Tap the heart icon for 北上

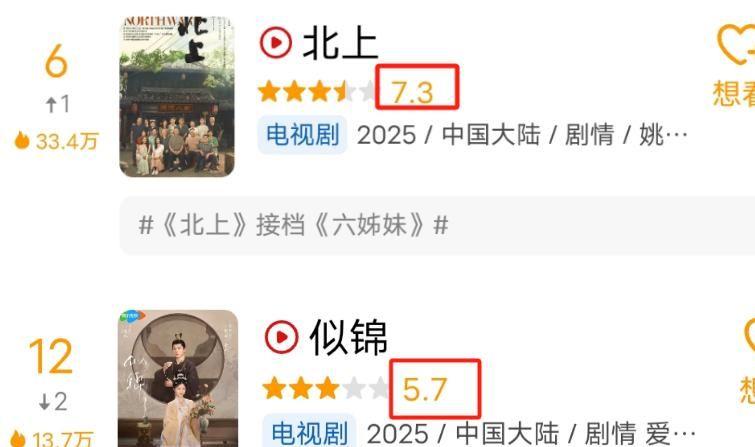(x=736, y=44)
